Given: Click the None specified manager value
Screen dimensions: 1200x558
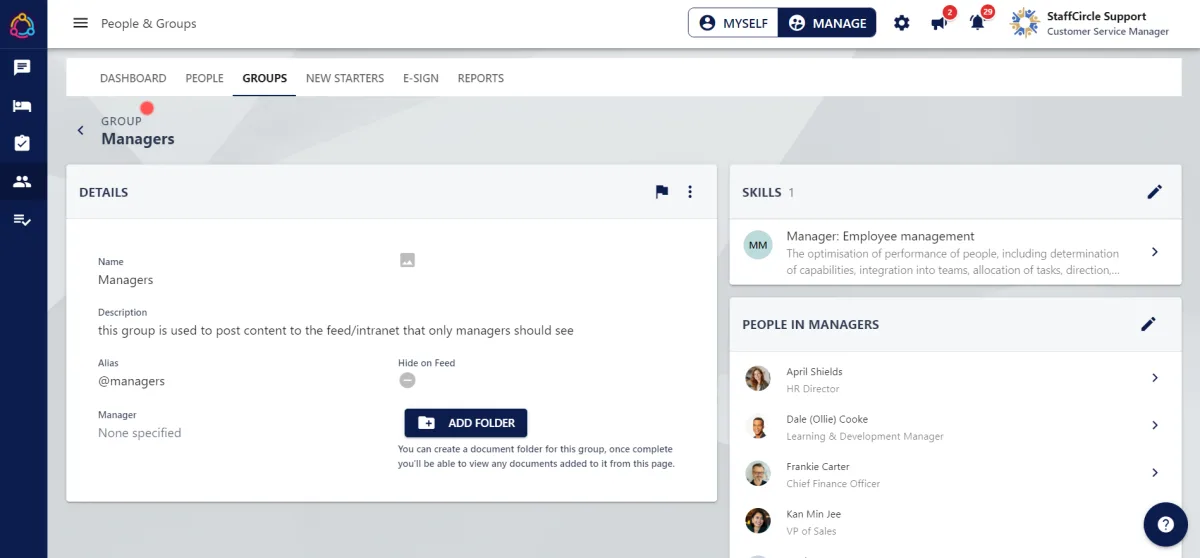Looking at the screenshot, I should [x=140, y=433].
